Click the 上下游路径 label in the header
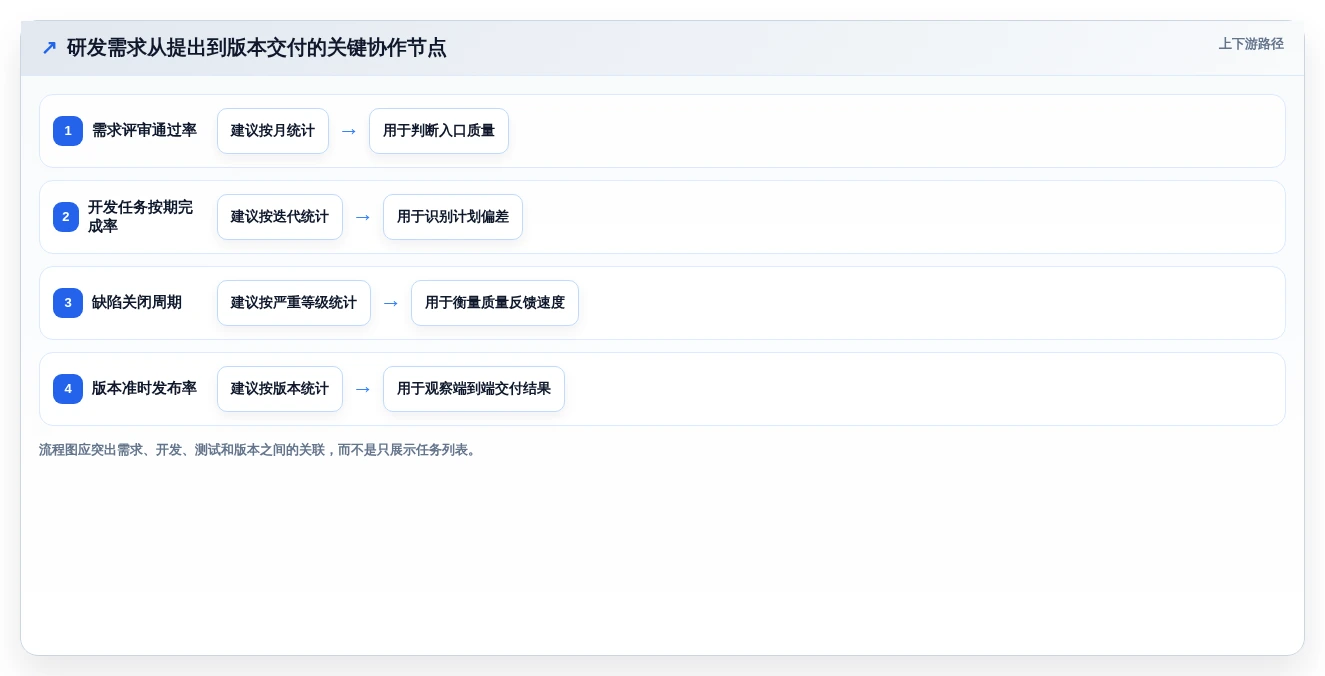 click(x=1251, y=44)
